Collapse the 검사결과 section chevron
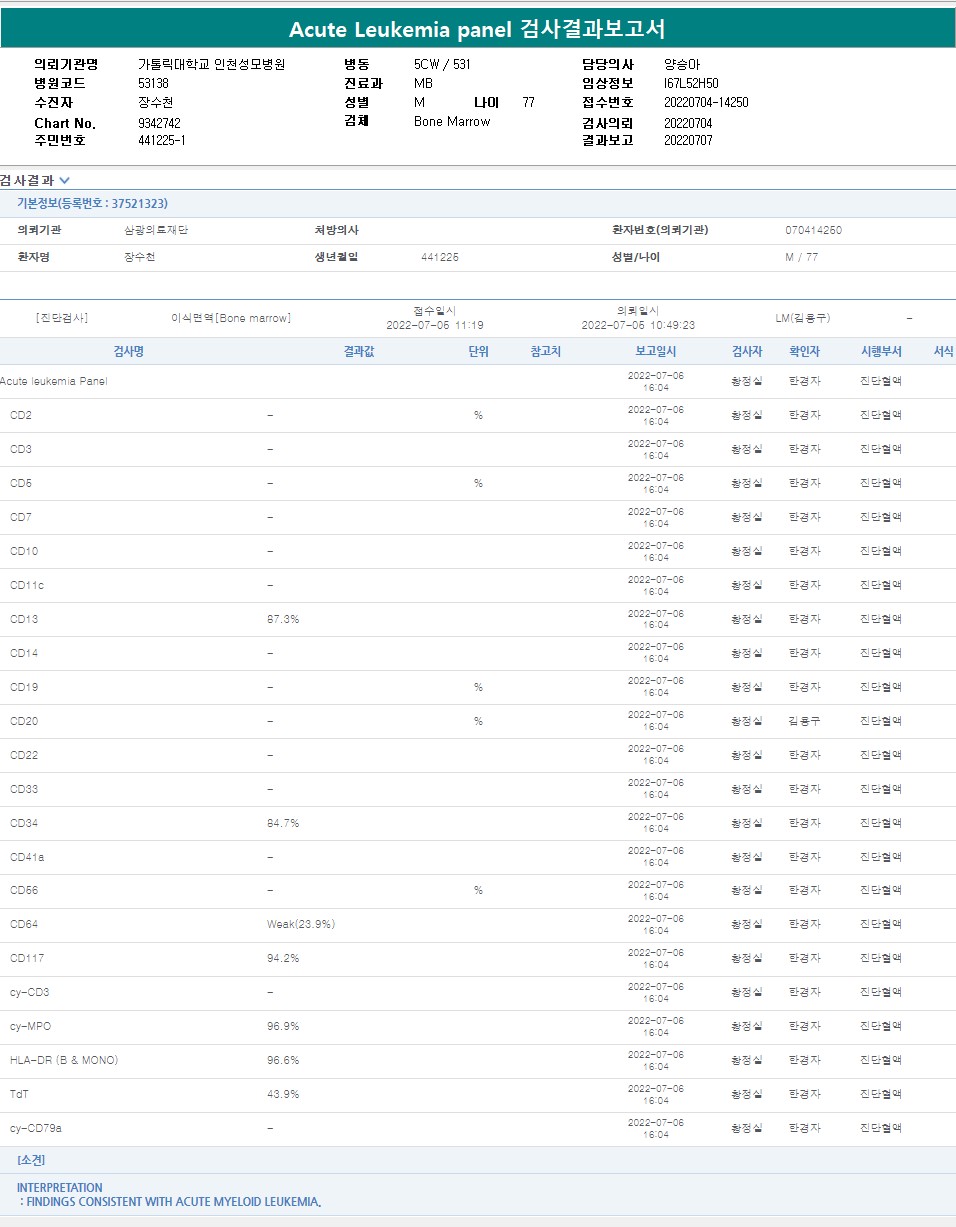This screenshot has height=1227, width=956. [x=65, y=180]
